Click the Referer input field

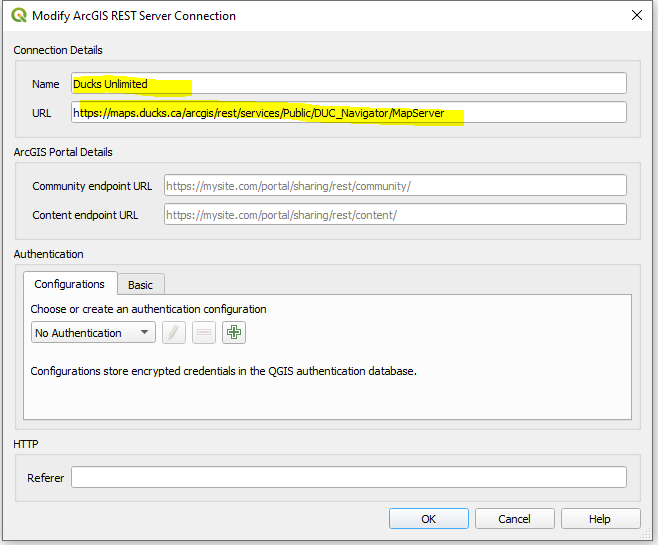[x=349, y=477]
